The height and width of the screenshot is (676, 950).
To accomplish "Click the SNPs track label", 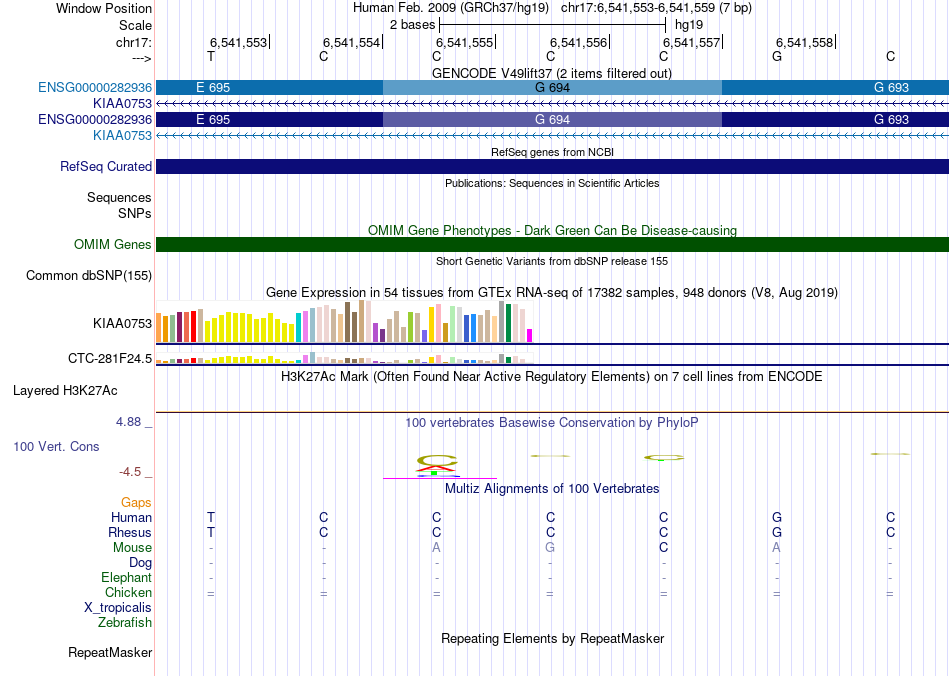I will click(135, 213).
